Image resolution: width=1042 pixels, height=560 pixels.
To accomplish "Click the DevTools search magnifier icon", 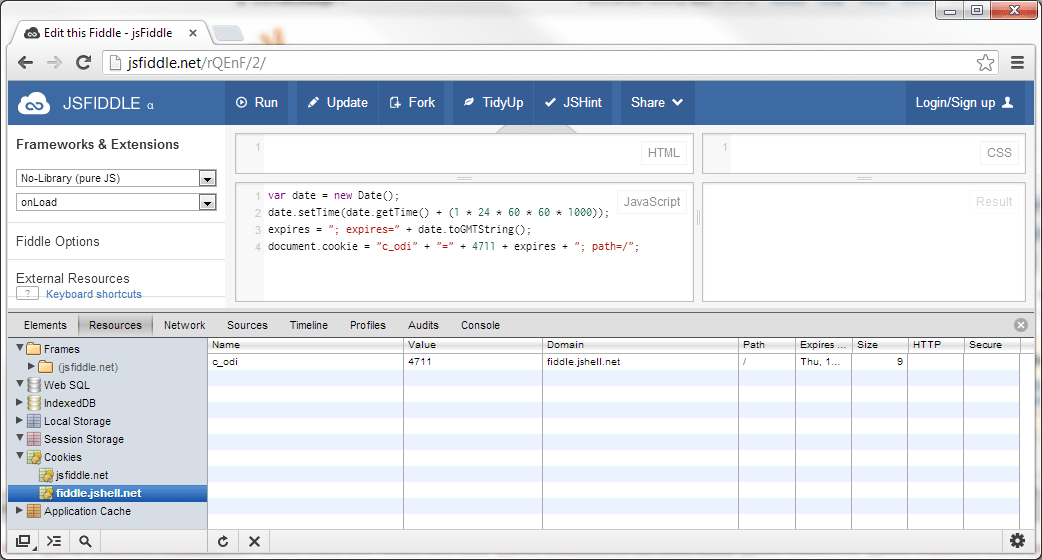I will (85, 541).
